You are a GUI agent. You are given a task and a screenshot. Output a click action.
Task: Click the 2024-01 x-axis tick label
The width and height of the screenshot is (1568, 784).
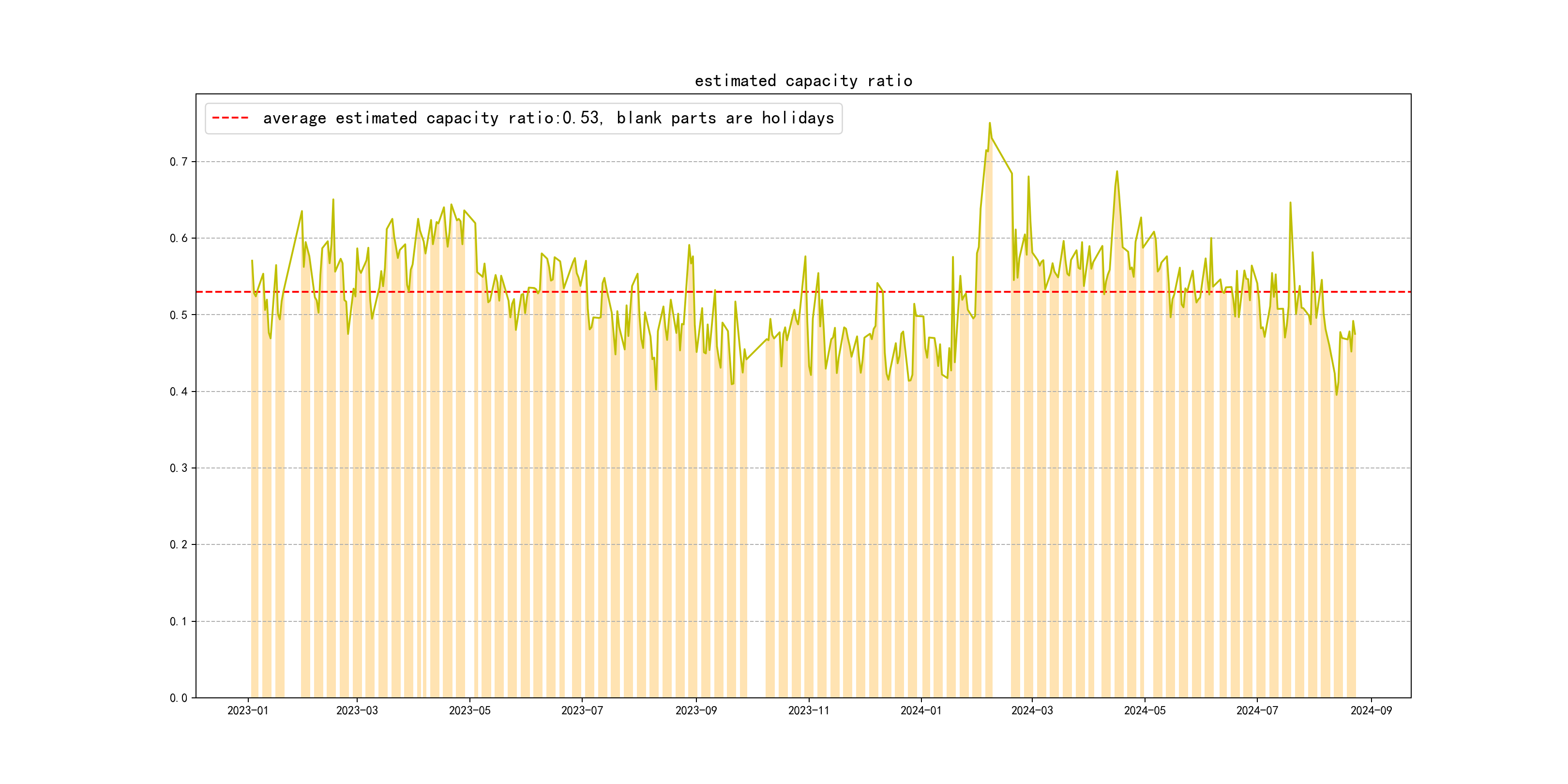pyautogui.click(x=921, y=710)
